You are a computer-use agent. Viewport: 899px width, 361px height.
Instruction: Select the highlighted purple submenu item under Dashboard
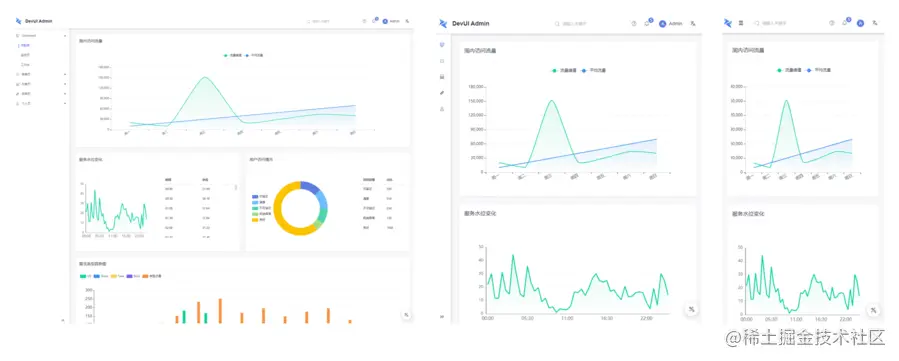pyautogui.click(x=25, y=45)
